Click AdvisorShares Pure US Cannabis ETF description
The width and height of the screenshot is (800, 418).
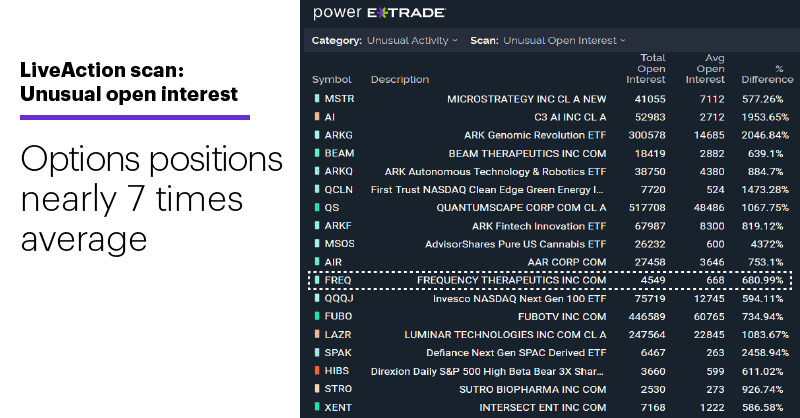coord(515,244)
